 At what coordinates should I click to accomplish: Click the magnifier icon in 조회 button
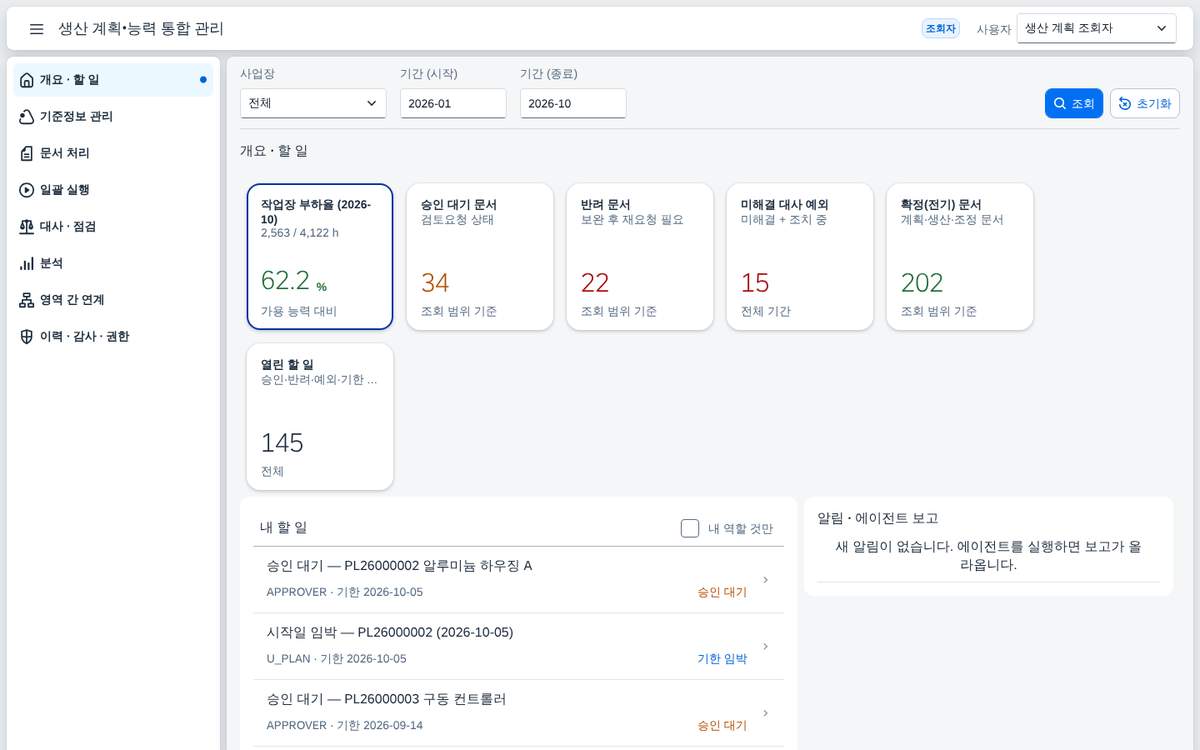[1060, 104]
